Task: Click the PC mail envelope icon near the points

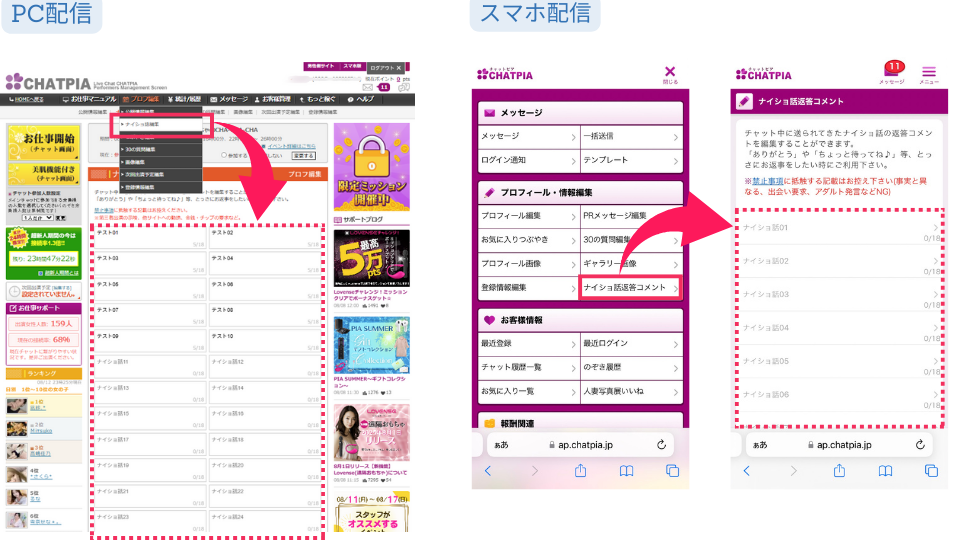Action: coord(368,88)
